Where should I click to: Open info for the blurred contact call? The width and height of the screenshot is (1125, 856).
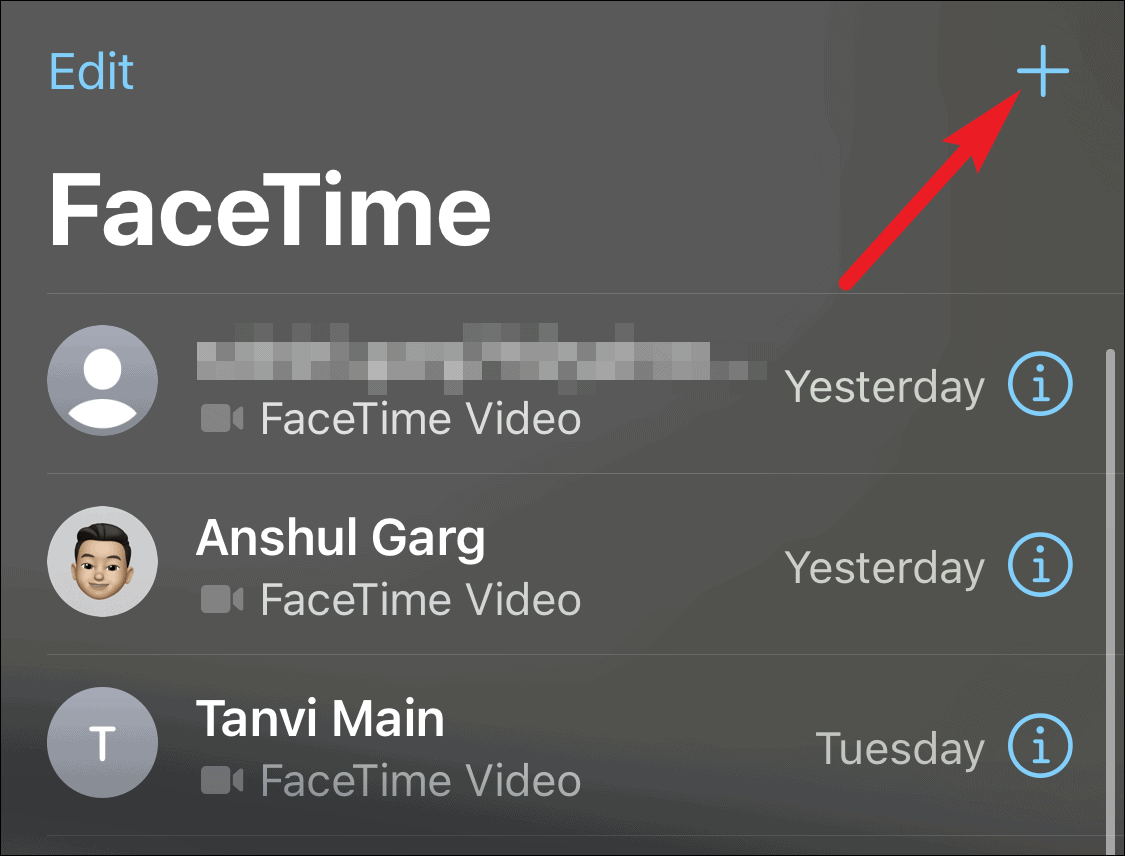tap(1040, 384)
